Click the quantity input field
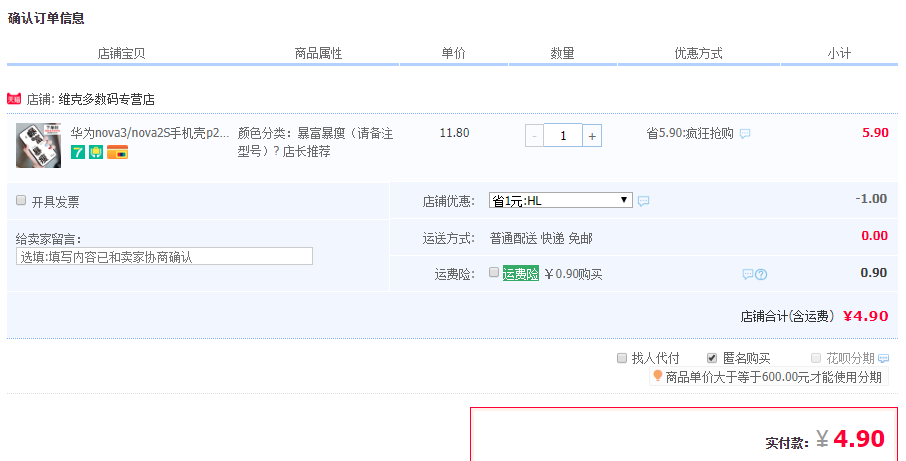The image size is (906, 461). pos(563,136)
